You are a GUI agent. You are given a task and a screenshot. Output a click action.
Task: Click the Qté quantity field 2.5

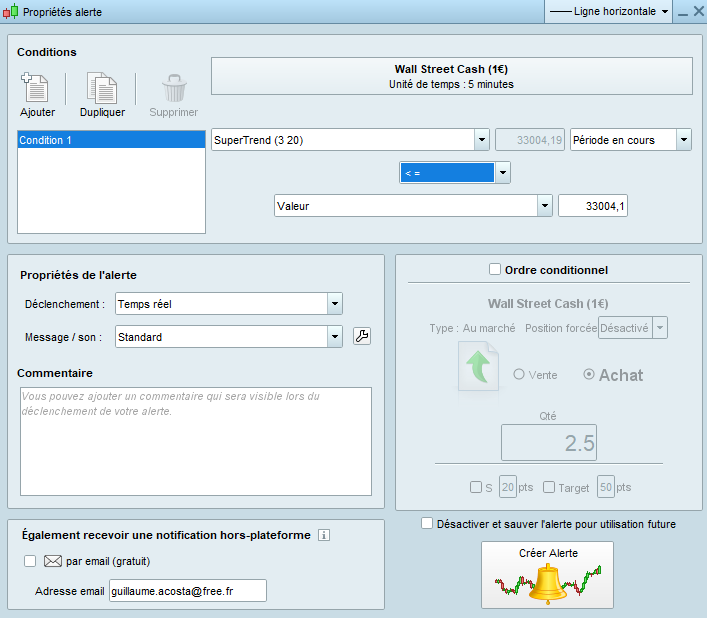pyautogui.click(x=549, y=443)
